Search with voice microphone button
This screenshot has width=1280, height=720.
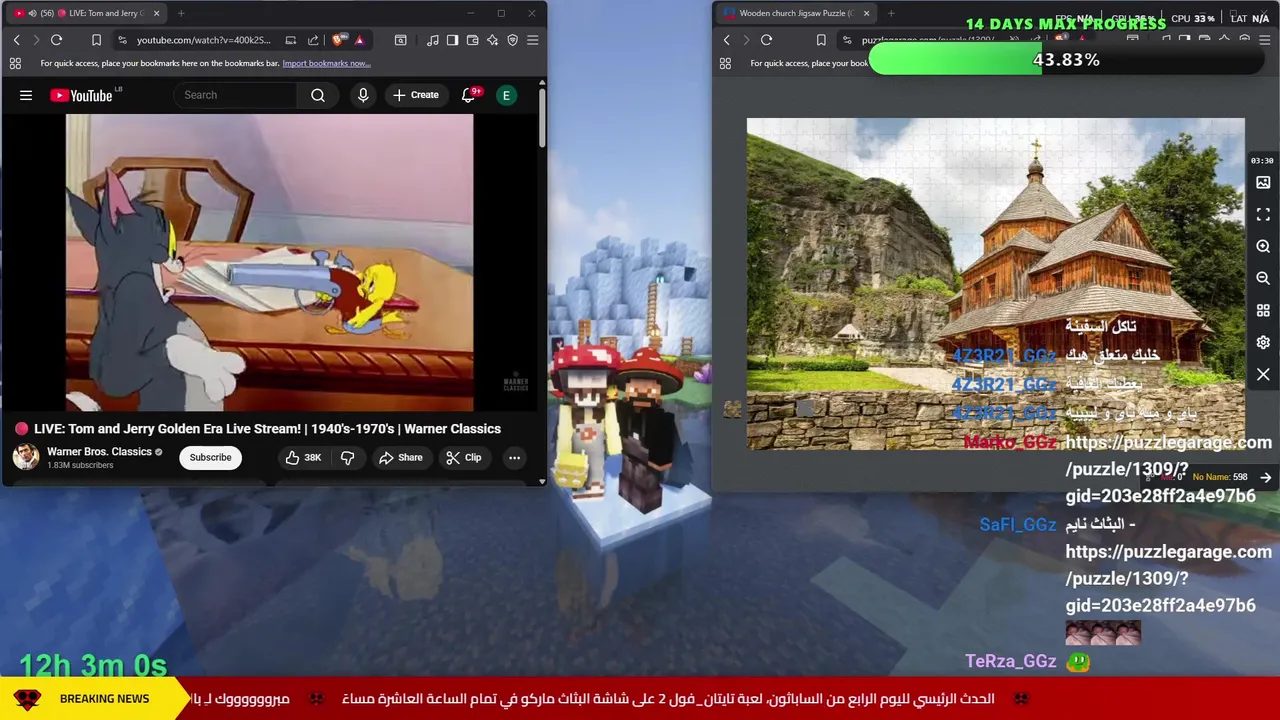pos(363,95)
